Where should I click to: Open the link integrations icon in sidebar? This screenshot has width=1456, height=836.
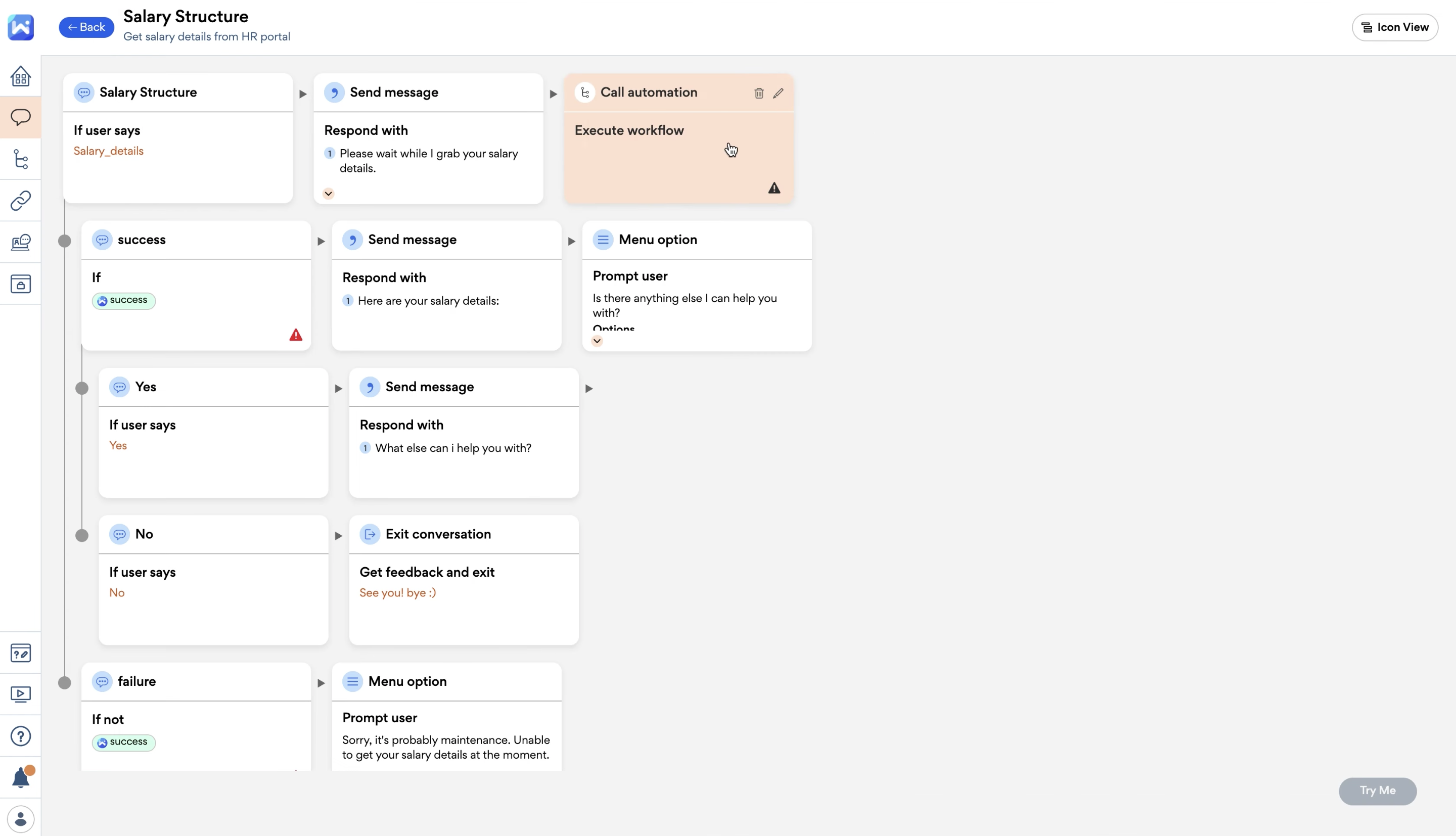click(21, 200)
